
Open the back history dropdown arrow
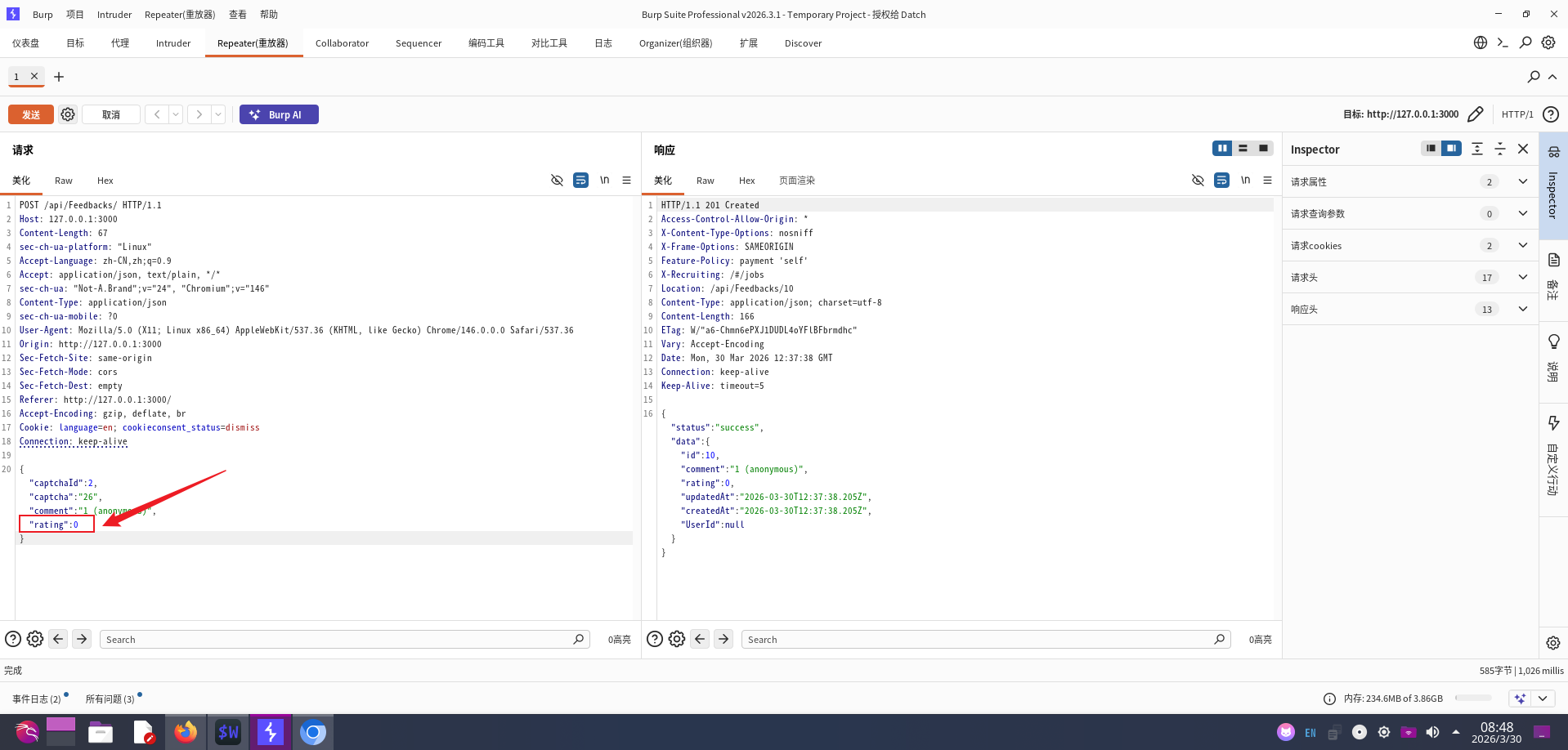[x=176, y=114]
